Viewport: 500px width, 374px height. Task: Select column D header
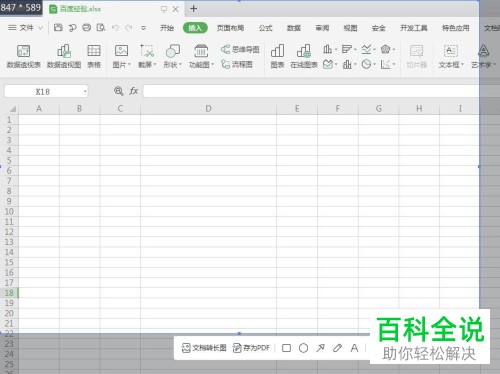coord(208,109)
